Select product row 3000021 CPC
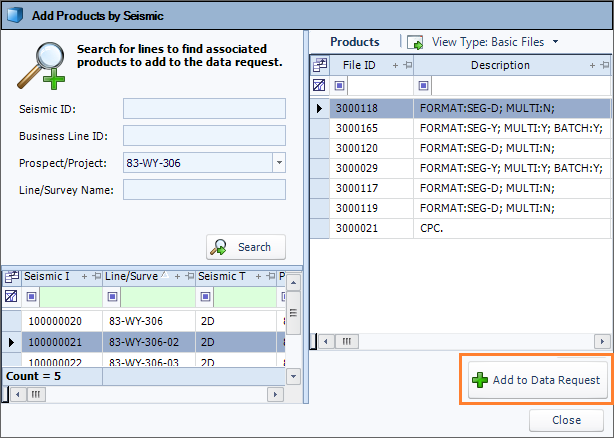Viewport: 614px width, 438px height. pyautogui.click(x=460, y=228)
